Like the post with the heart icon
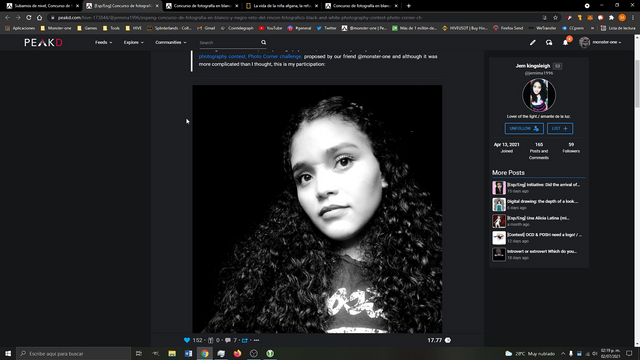 coord(187,340)
